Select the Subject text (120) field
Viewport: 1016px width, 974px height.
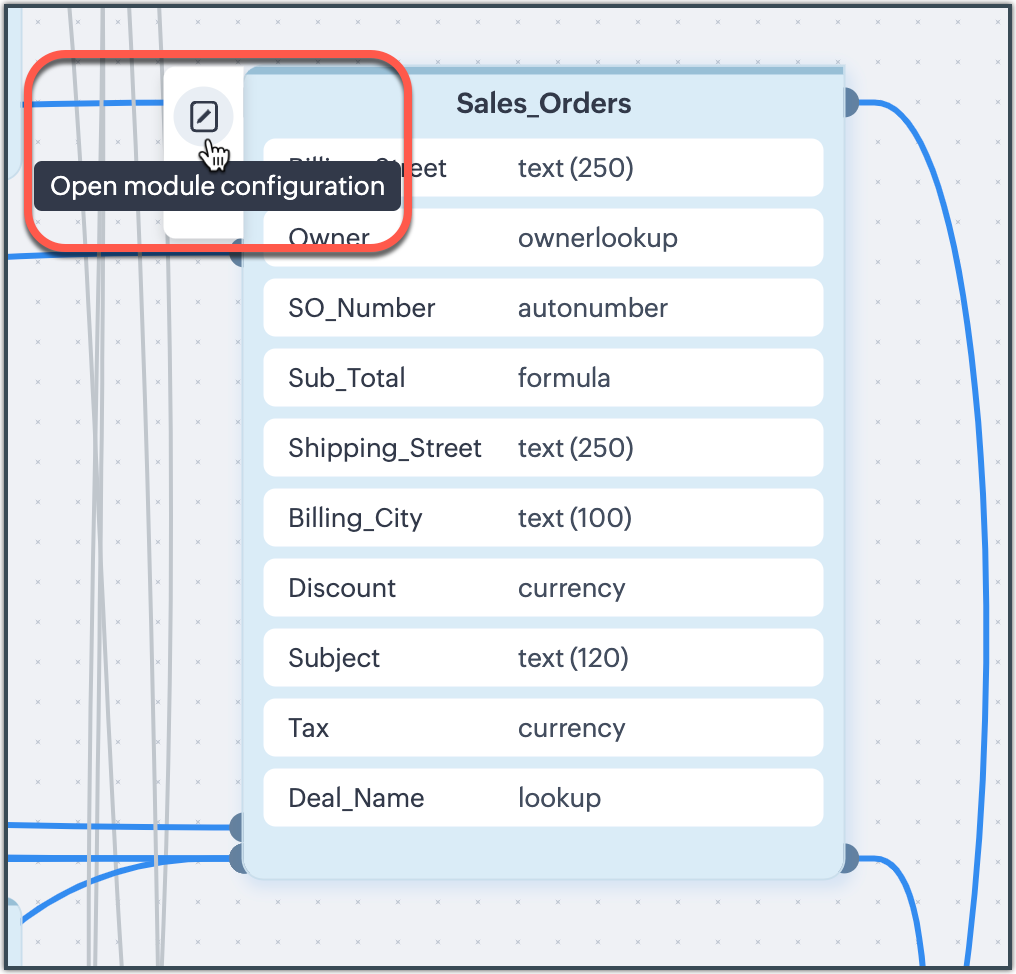click(543, 658)
